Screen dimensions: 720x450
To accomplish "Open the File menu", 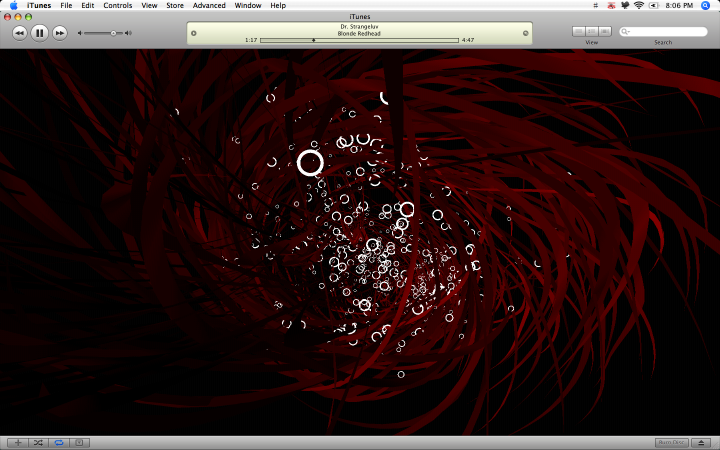I will coord(67,6).
